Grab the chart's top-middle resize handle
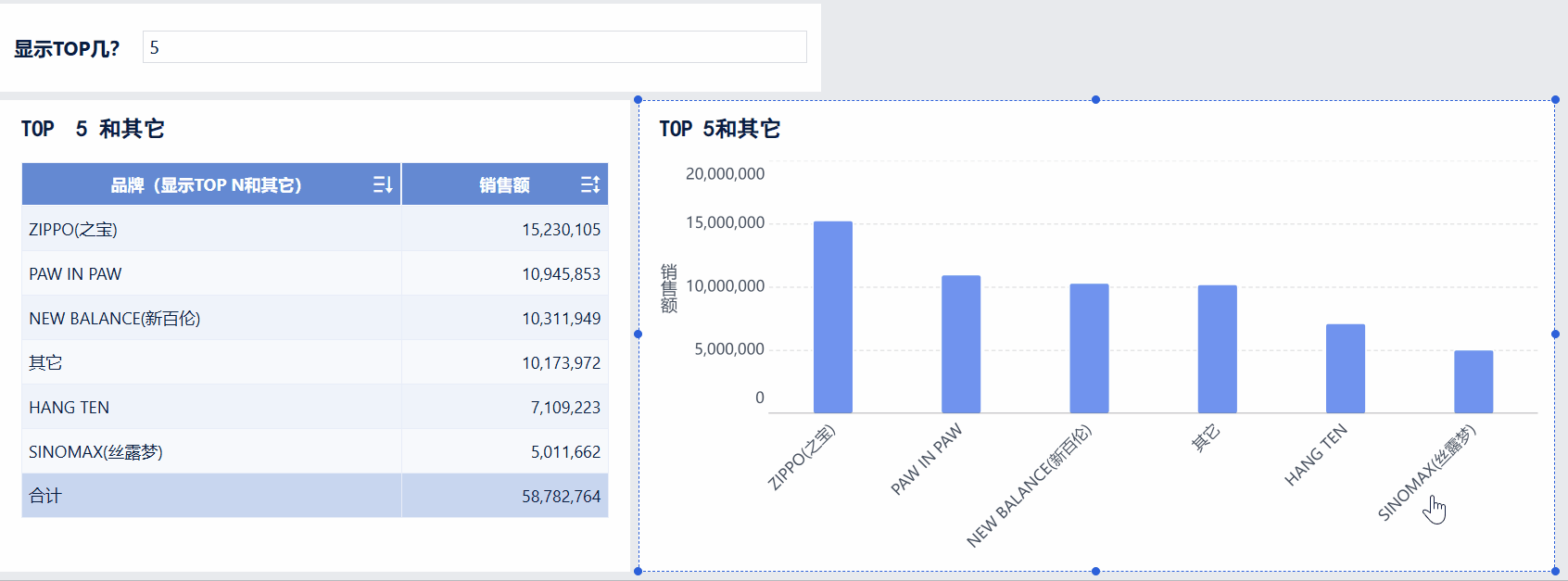Image resolution: width=1568 pixels, height=581 pixels. 1096,99
